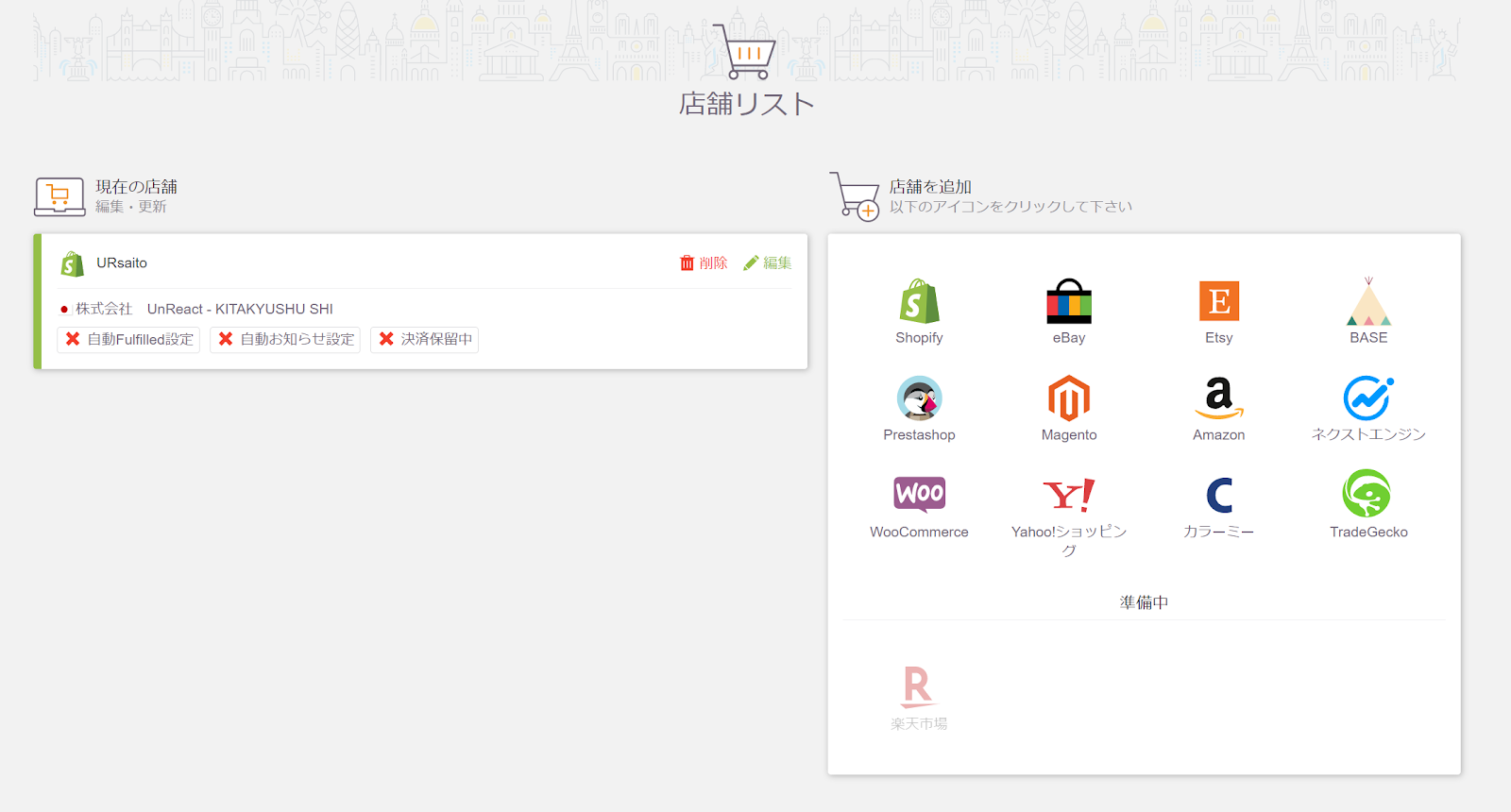
Task: Click the Prestashop icon
Action: coord(919,398)
